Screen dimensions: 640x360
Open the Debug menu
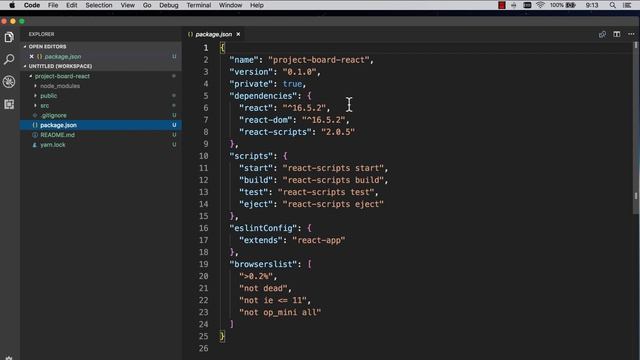pos(169,5)
